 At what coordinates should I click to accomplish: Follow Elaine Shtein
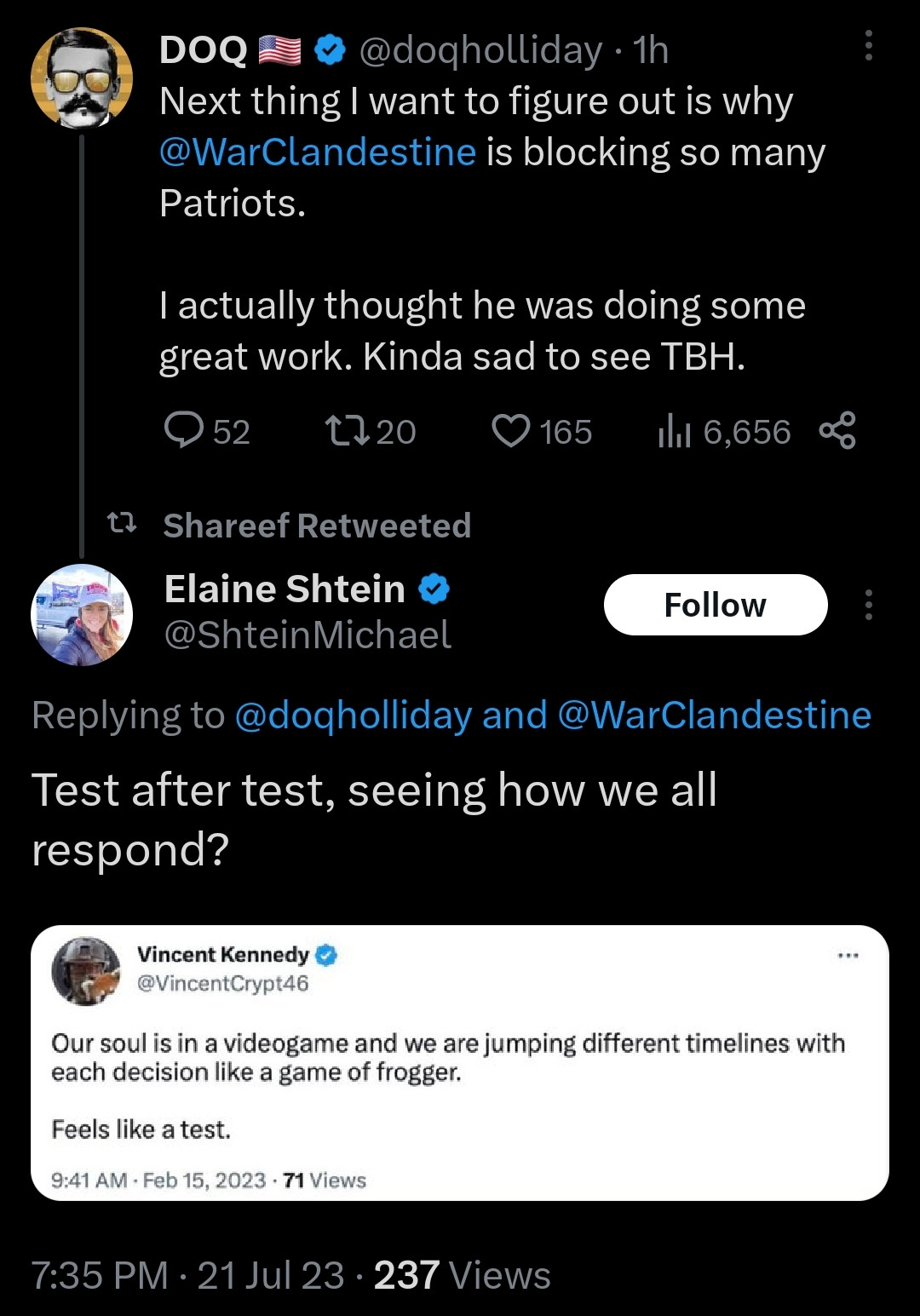715,605
